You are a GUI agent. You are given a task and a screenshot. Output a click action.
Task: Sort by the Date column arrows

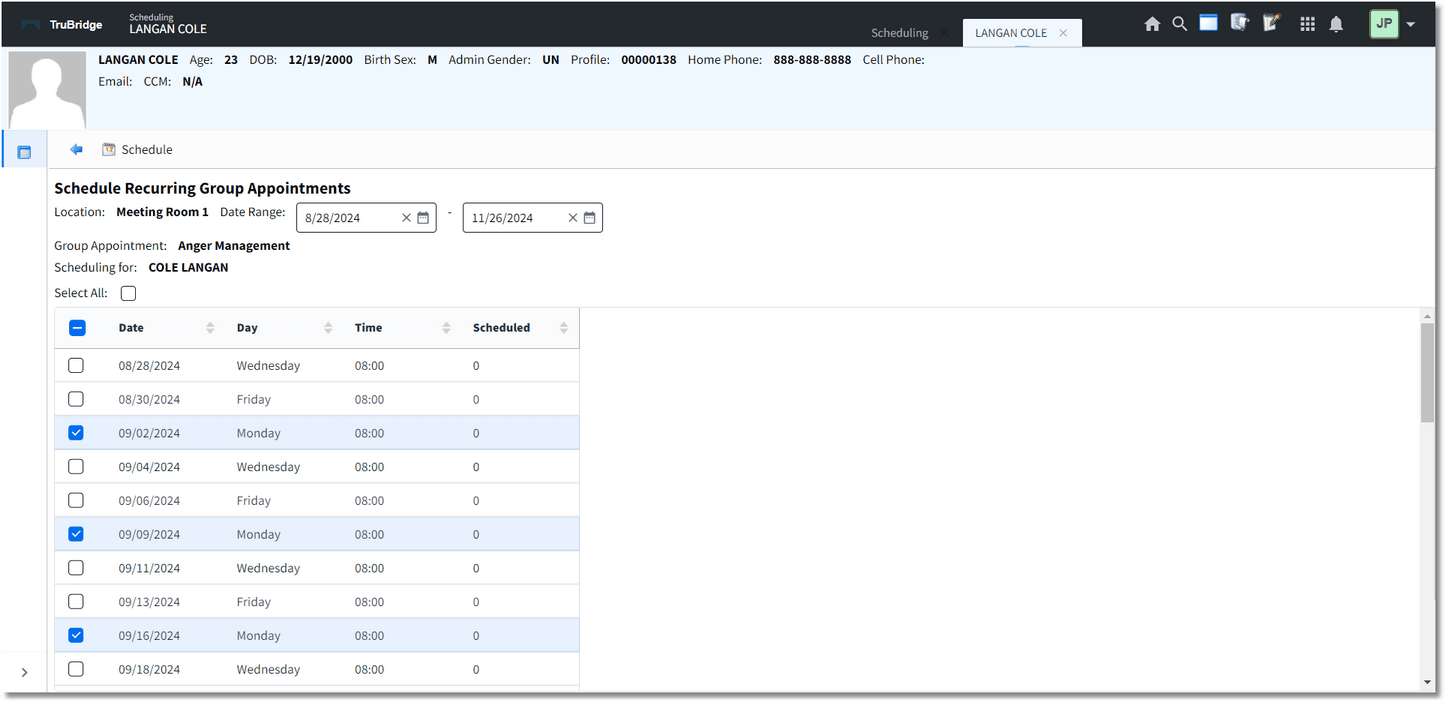pyautogui.click(x=210, y=328)
